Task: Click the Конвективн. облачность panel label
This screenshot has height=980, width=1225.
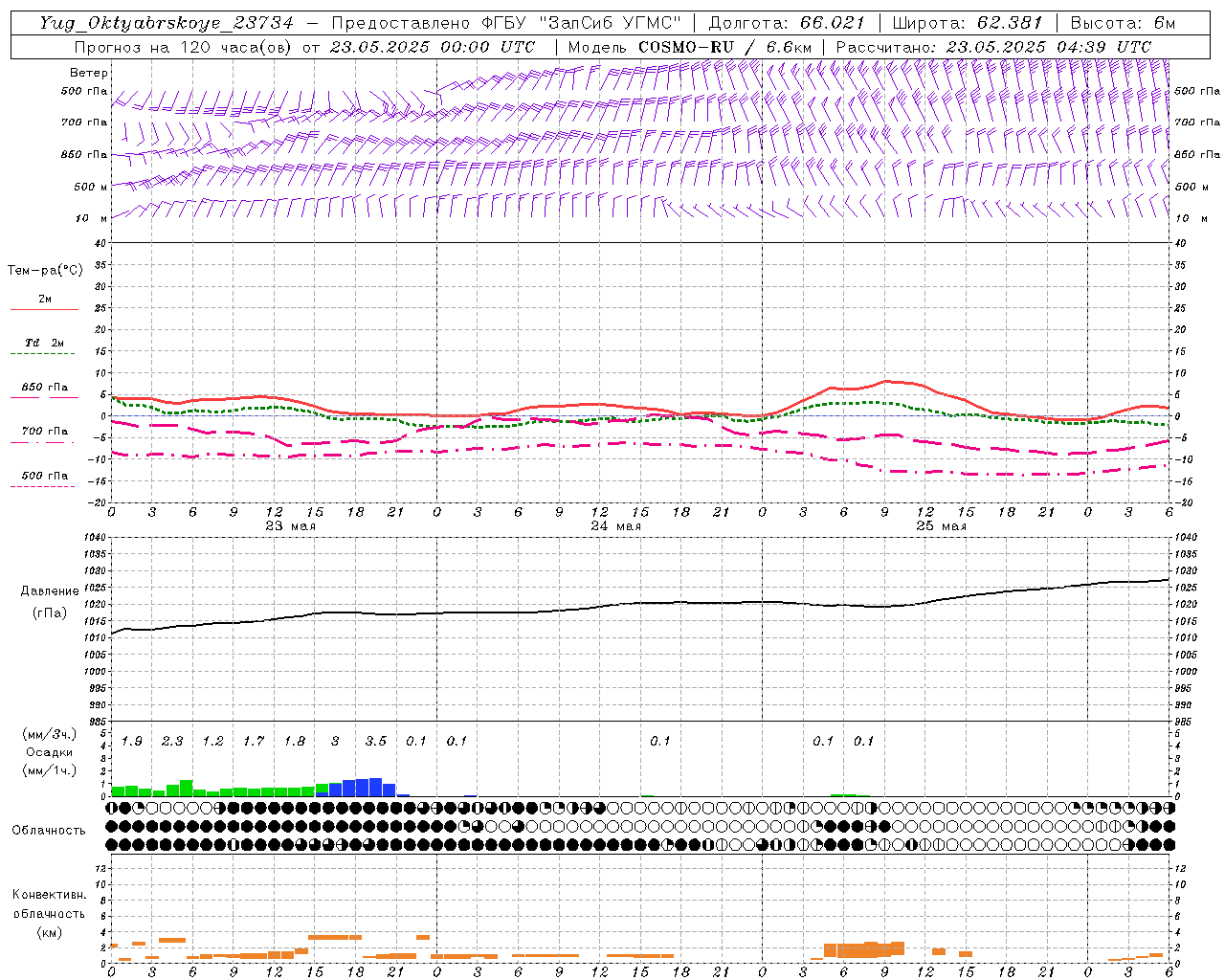Action: (49, 913)
